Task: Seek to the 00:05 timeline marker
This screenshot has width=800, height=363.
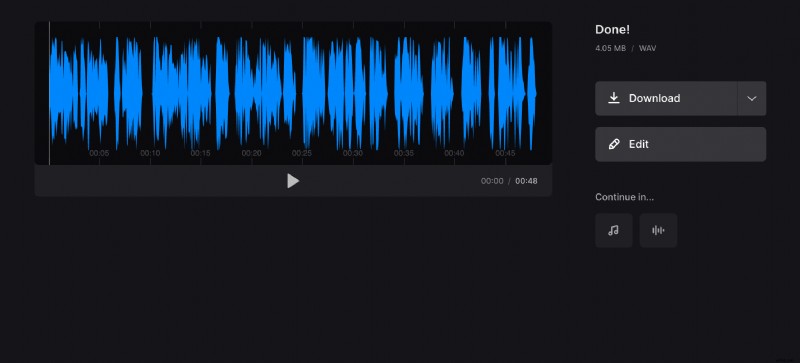Action: 99,153
